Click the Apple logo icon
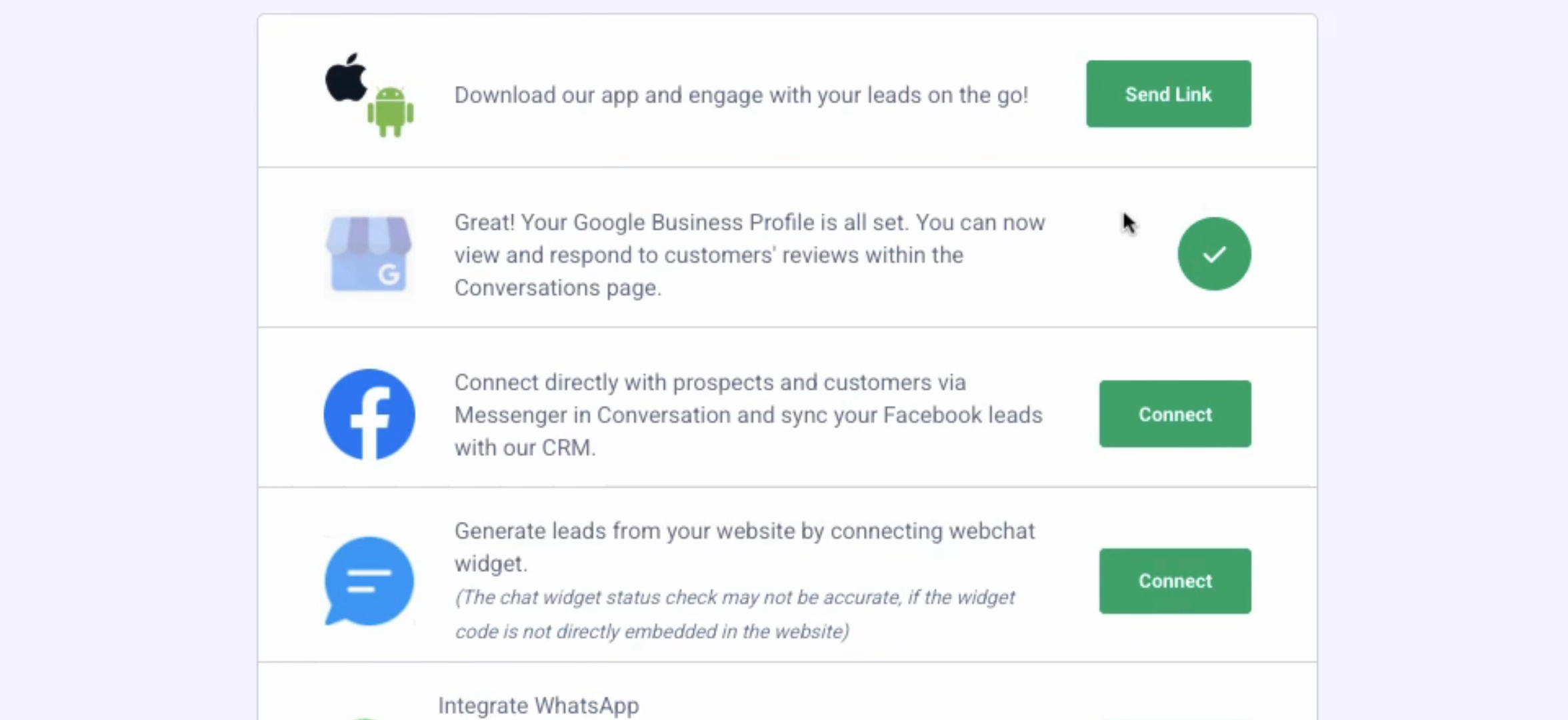 (346, 79)
